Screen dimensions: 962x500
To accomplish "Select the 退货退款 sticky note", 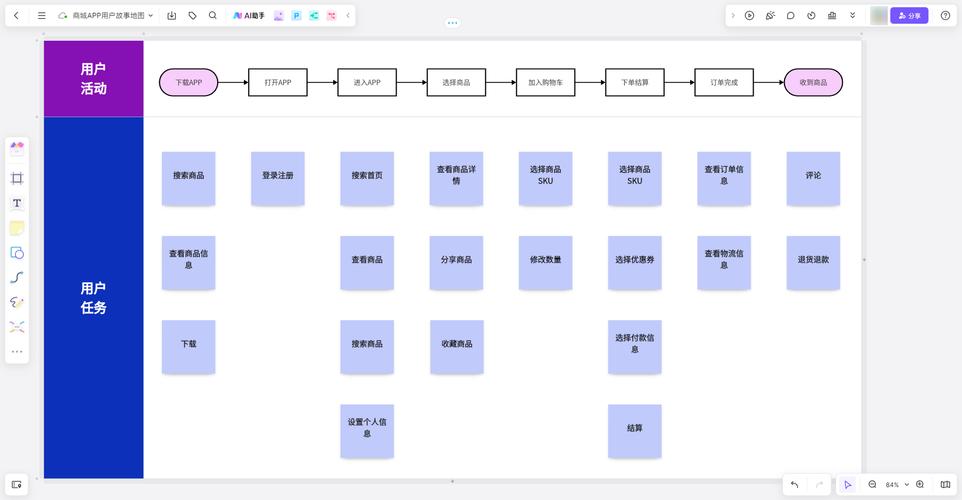I will pyautogui.click(x=814, y=263).
